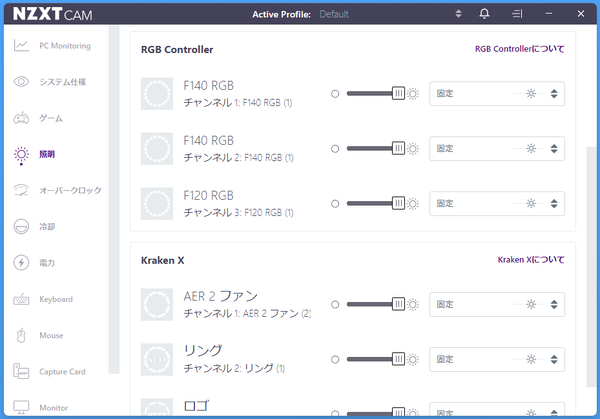Set リング brightness to maximum icon
This screenshot has width=600, height=419.
click(x=412, y=359)
